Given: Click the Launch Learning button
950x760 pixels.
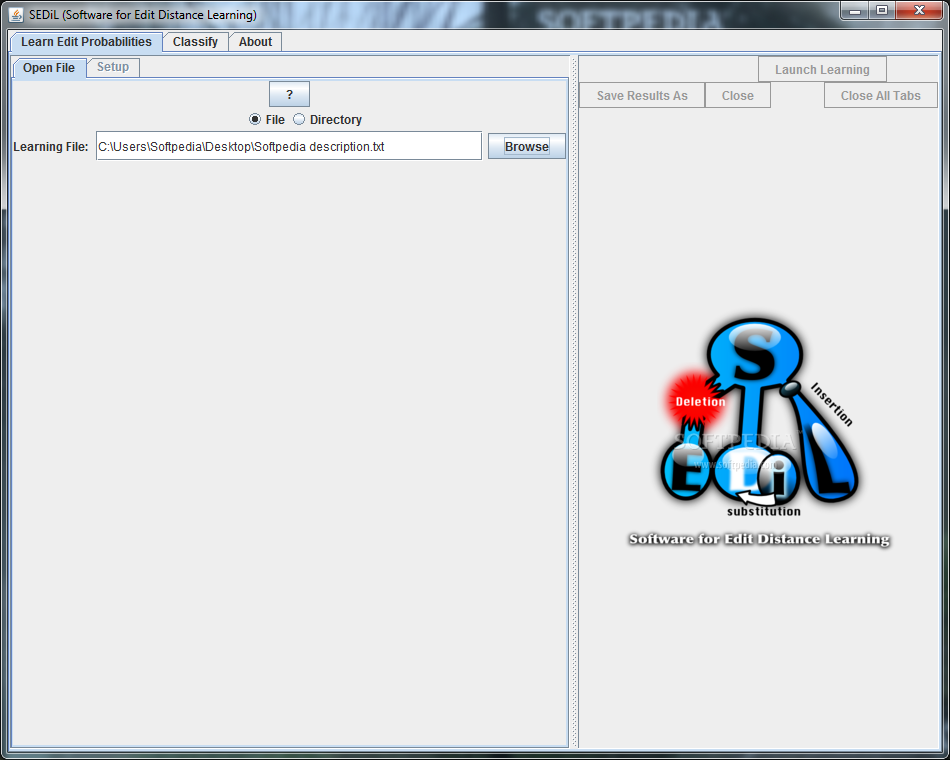Looking at the screenshot, I should pos(822,69).
